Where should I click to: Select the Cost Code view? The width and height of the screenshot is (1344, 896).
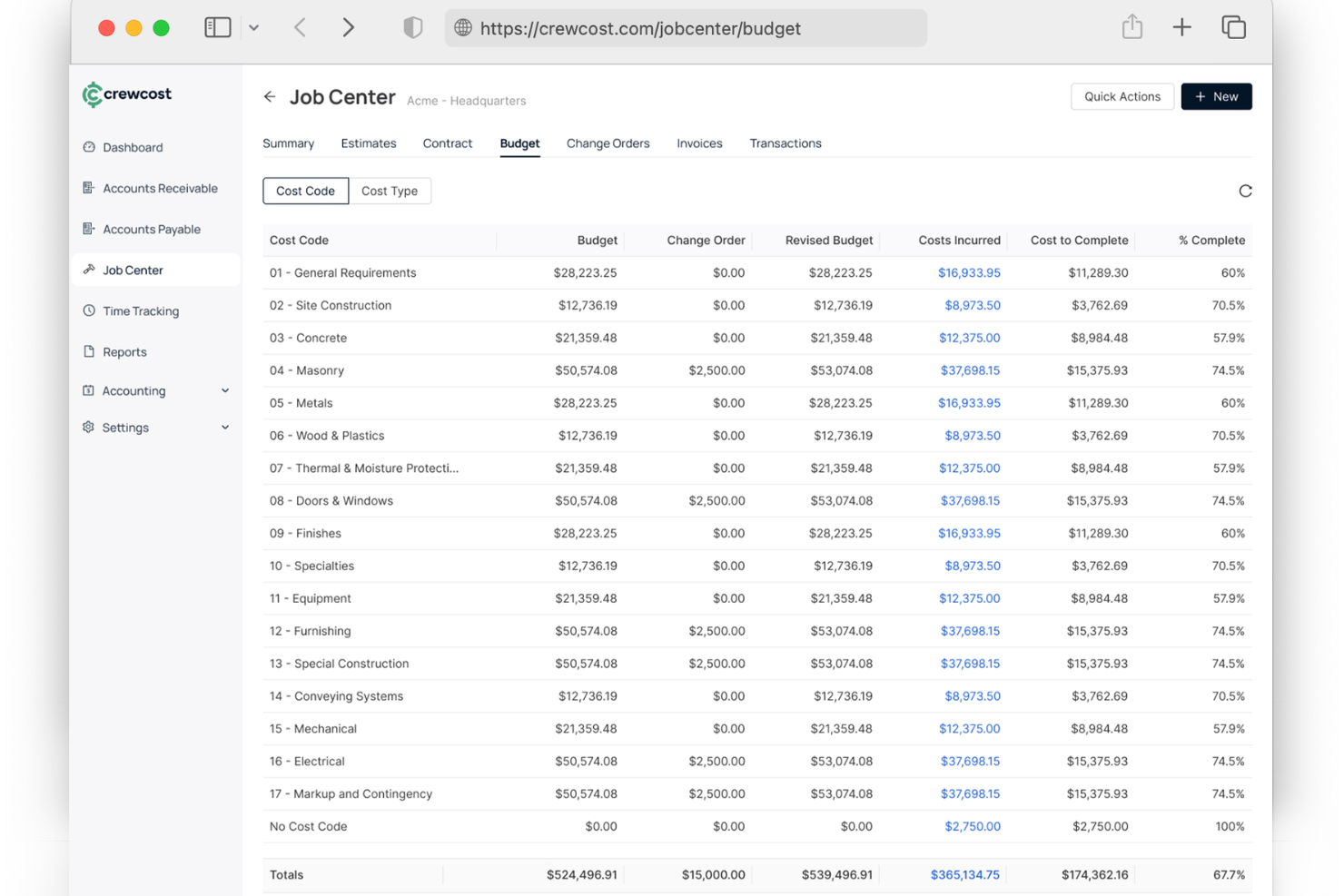click(x=305, y=191)
